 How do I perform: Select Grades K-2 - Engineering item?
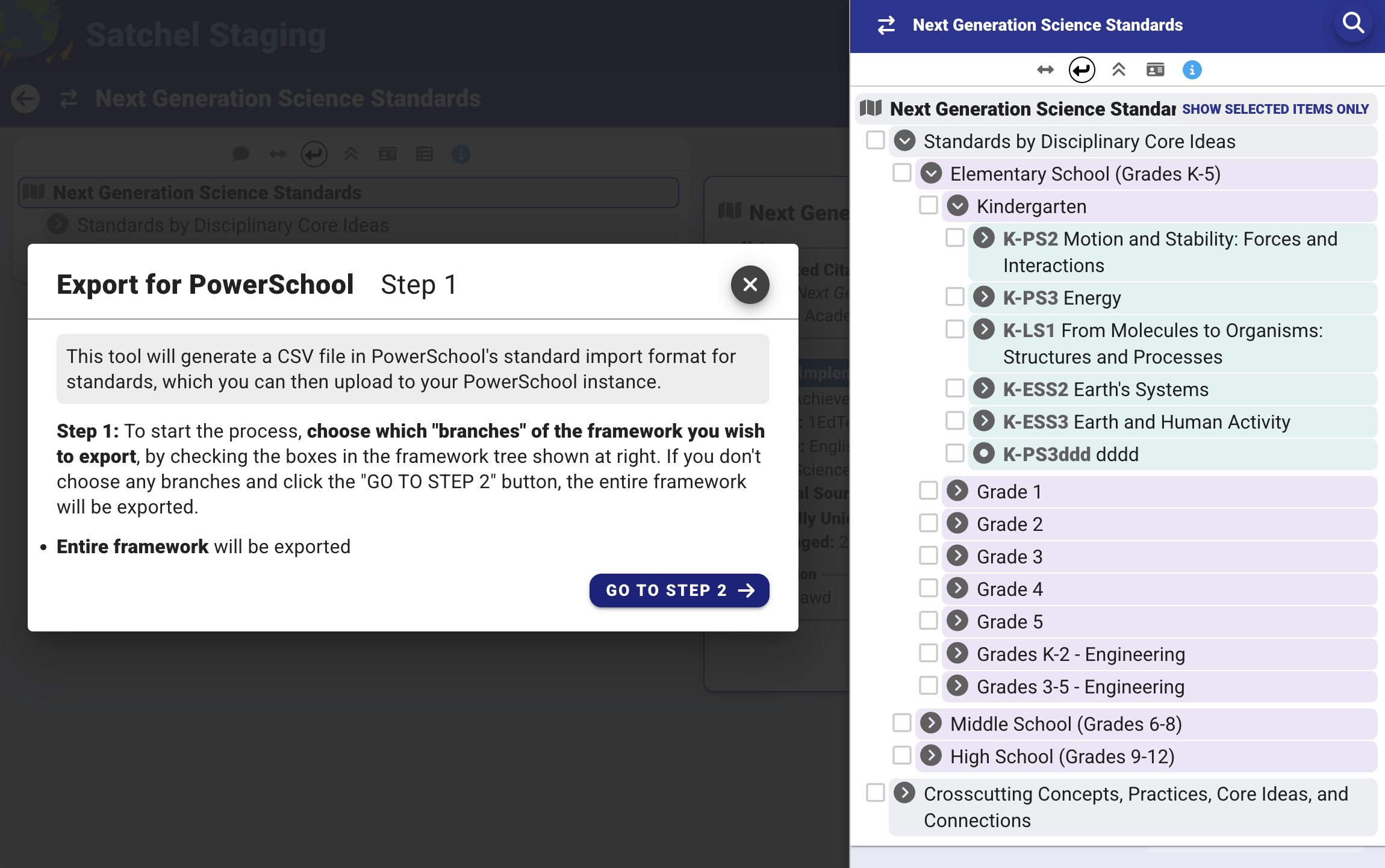(x=1080, y=654)
